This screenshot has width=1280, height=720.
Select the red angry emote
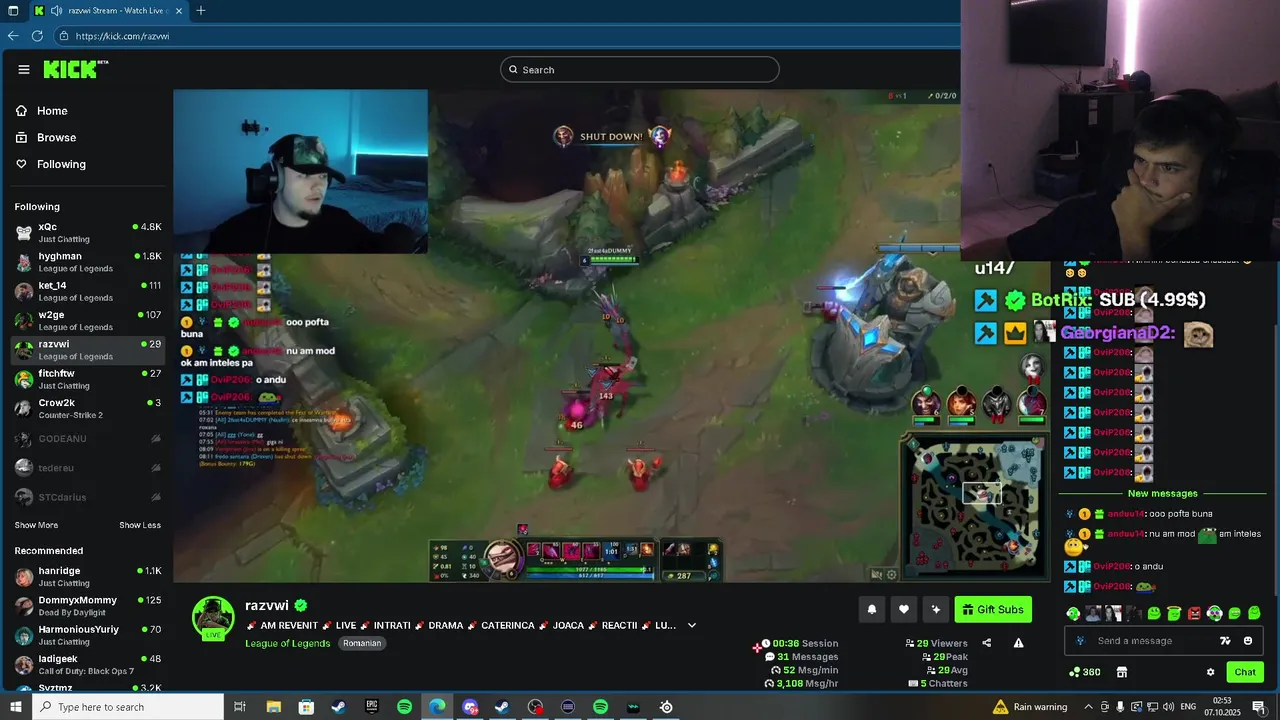1194,613
